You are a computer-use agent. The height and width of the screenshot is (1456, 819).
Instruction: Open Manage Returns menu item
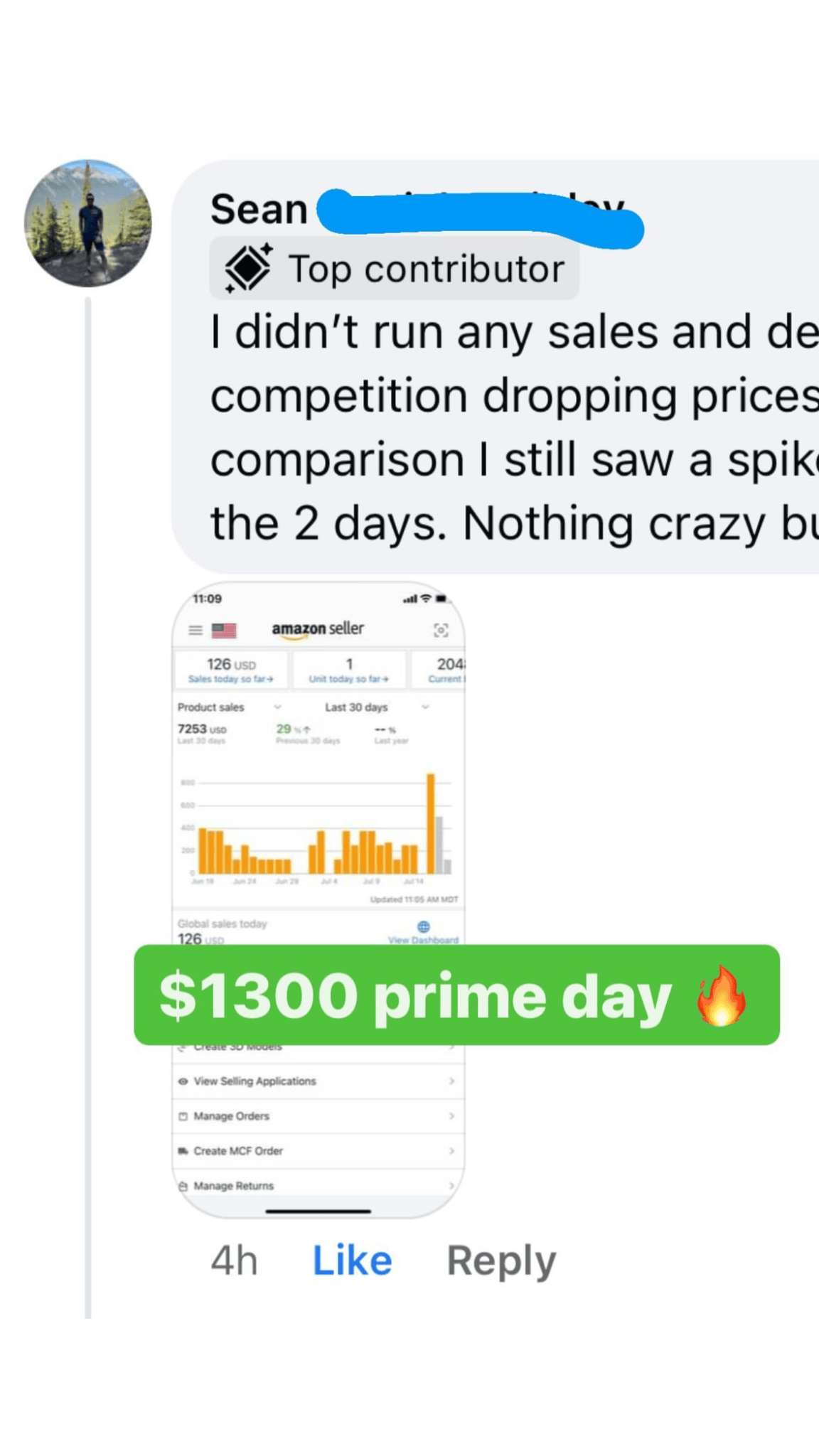(233, 1186)
